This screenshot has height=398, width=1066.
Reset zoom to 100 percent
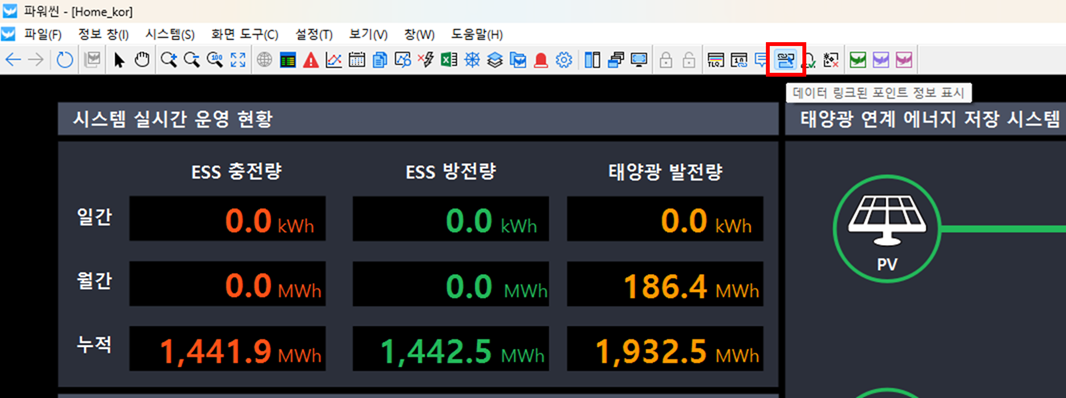pos(215,61)
